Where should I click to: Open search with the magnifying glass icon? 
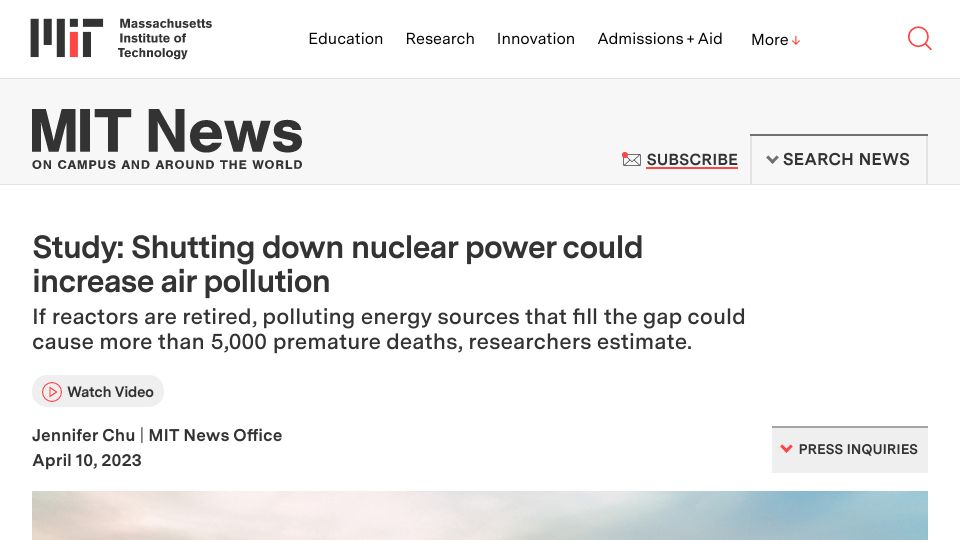[919, 39]
